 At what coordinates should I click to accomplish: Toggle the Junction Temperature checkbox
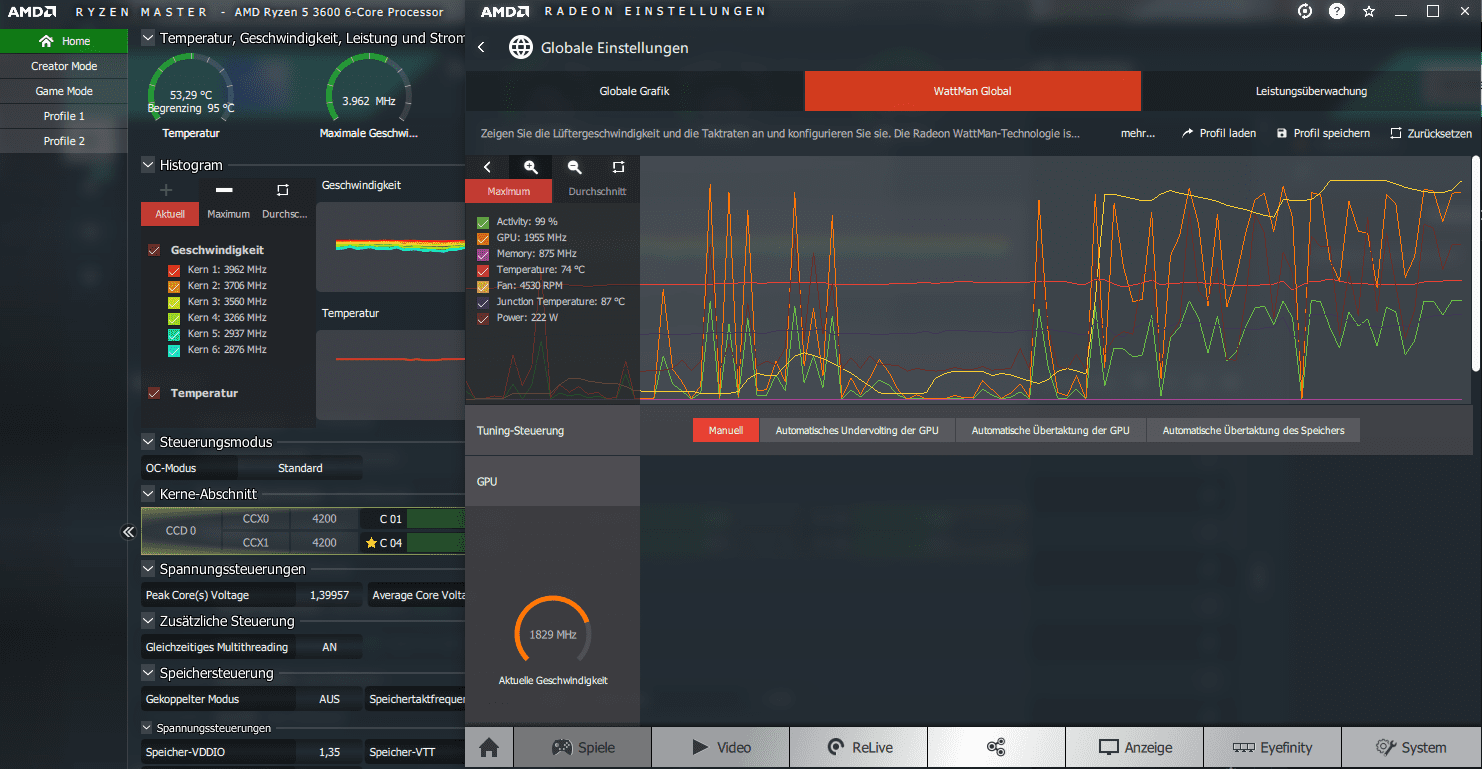[483, 302]
